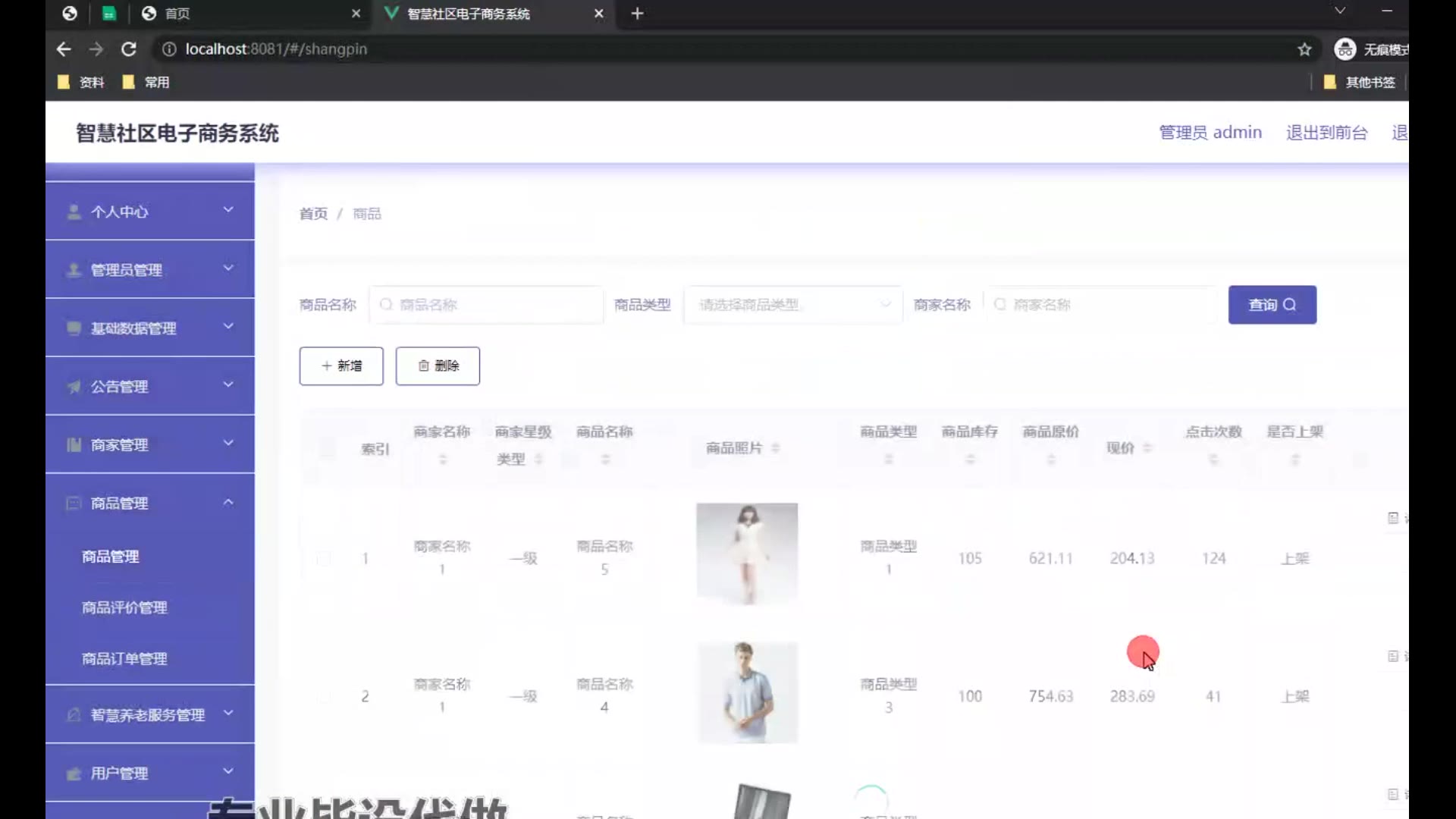Click the 删除 delete button
The width and height of the screenshot is (1456, 819).
[438, 366]
